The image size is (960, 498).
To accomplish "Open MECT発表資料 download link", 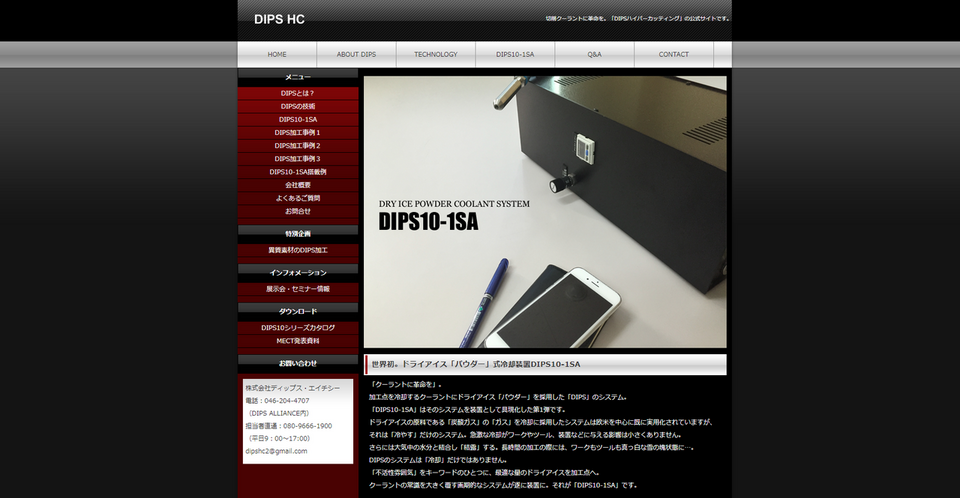I will point(298,341).
